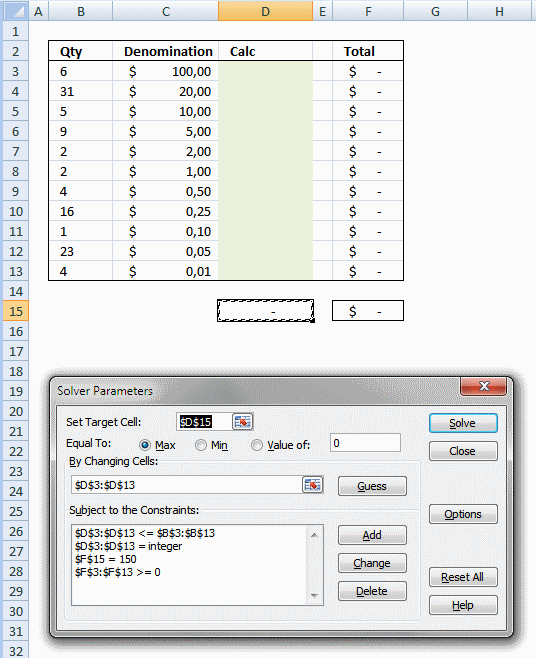Select the Min radio button
This screenshot has height=658, width=536.
201,445
